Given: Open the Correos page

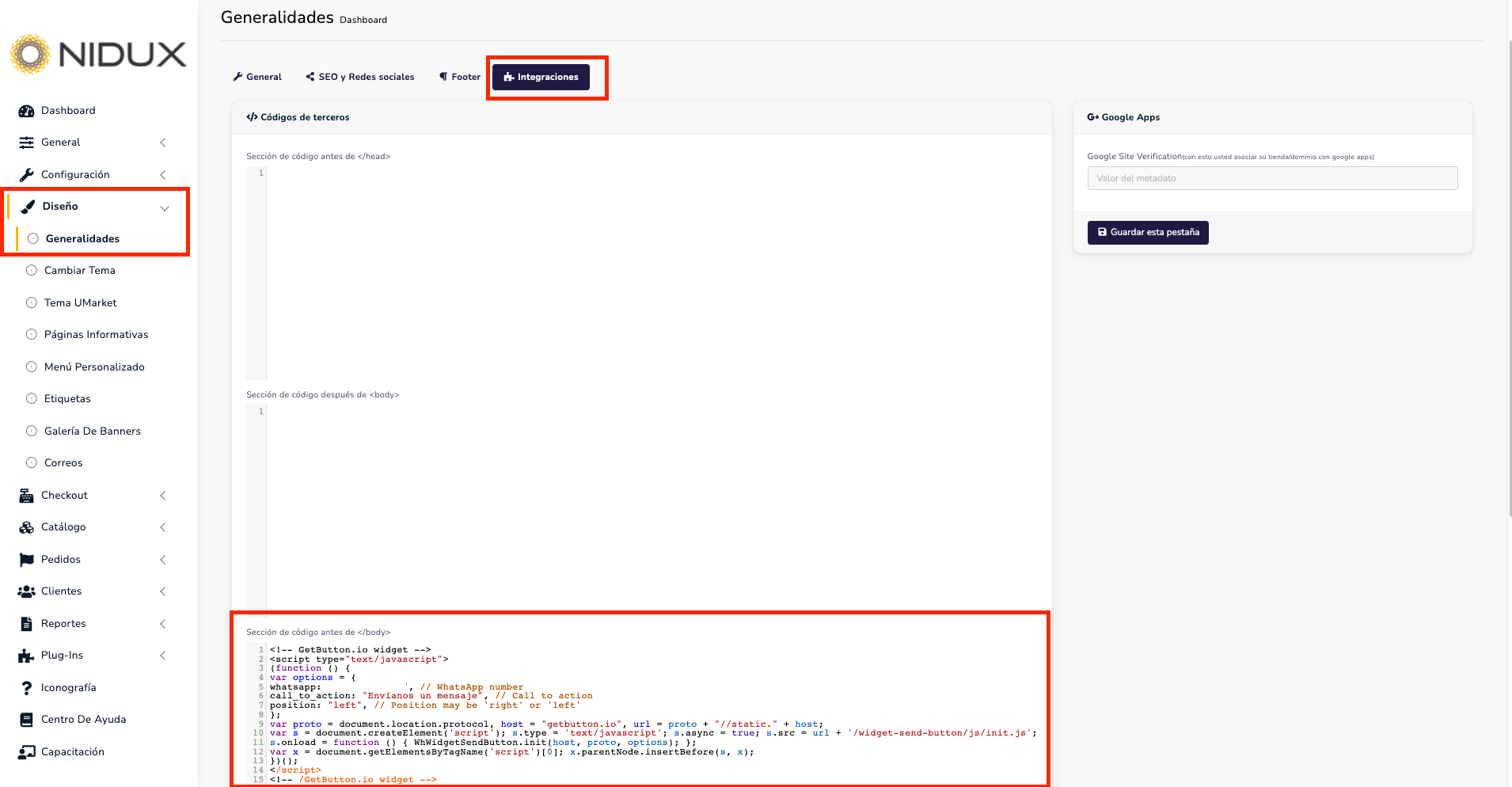Looking at the screenshot, I should click(63, 462).
